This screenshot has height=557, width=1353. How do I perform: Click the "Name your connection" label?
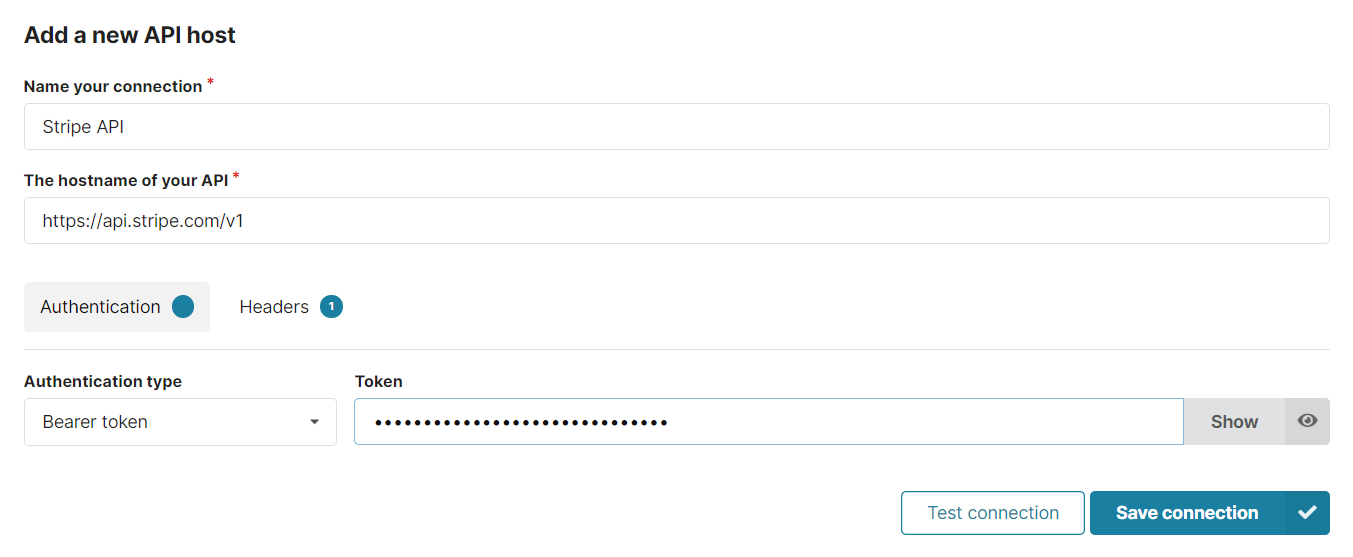coord(113,87)
